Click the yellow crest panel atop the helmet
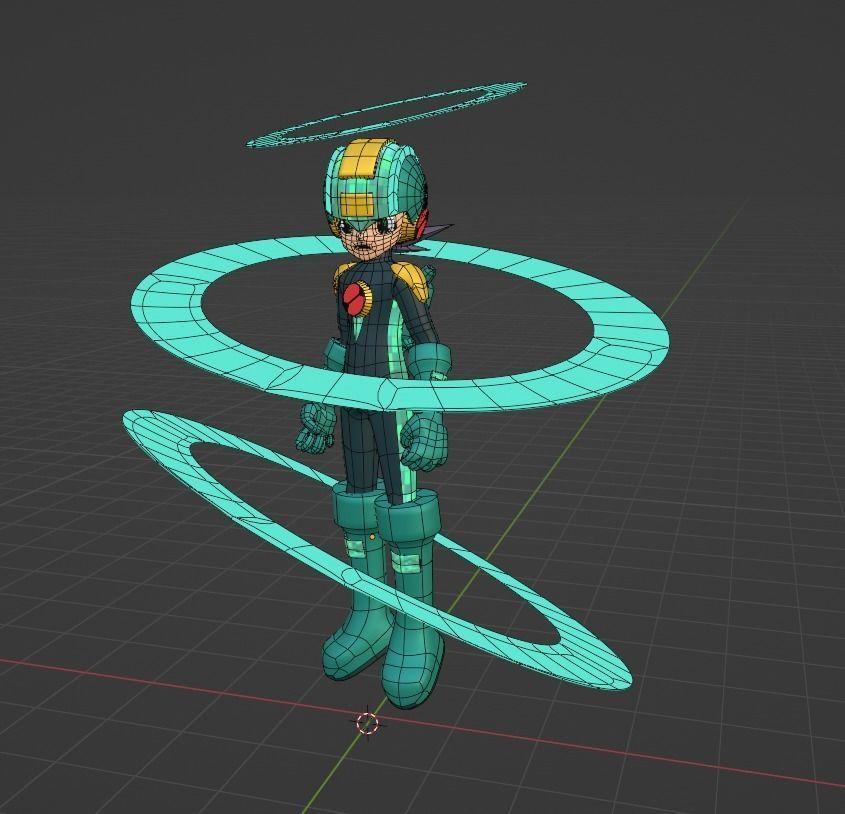The width and height of the screenshot is (845, 814). point(359,158)
